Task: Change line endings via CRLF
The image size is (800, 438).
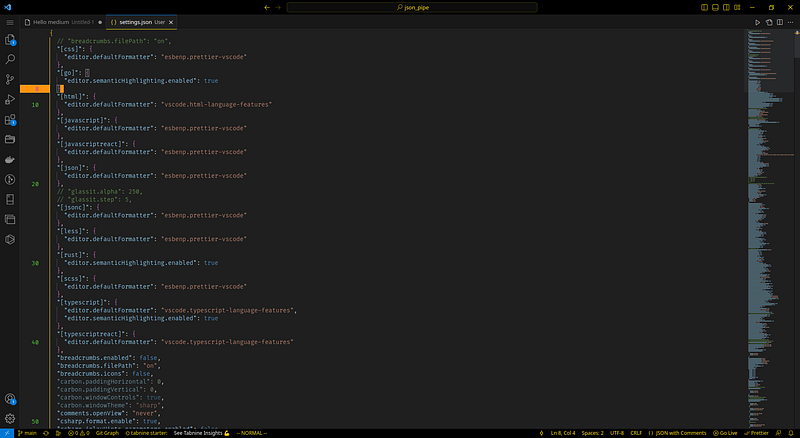Action: pyautogui.click(x=636, y=433)
